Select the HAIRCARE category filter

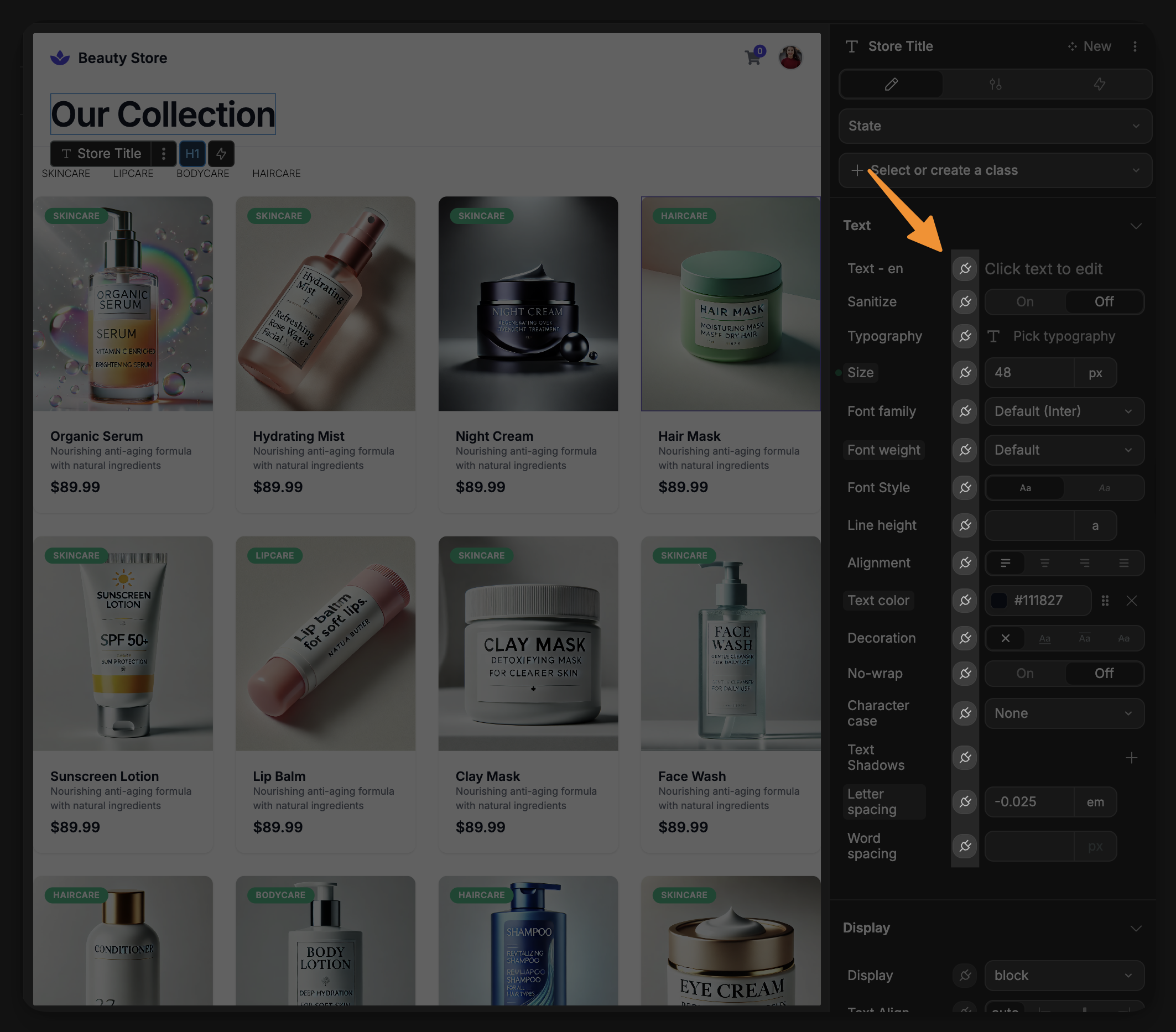(x=276, y=174)
